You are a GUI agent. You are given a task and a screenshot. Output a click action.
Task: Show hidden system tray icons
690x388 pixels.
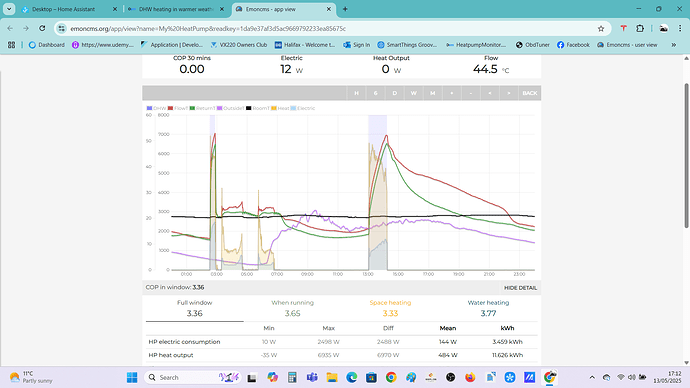(x=592, y=377)
